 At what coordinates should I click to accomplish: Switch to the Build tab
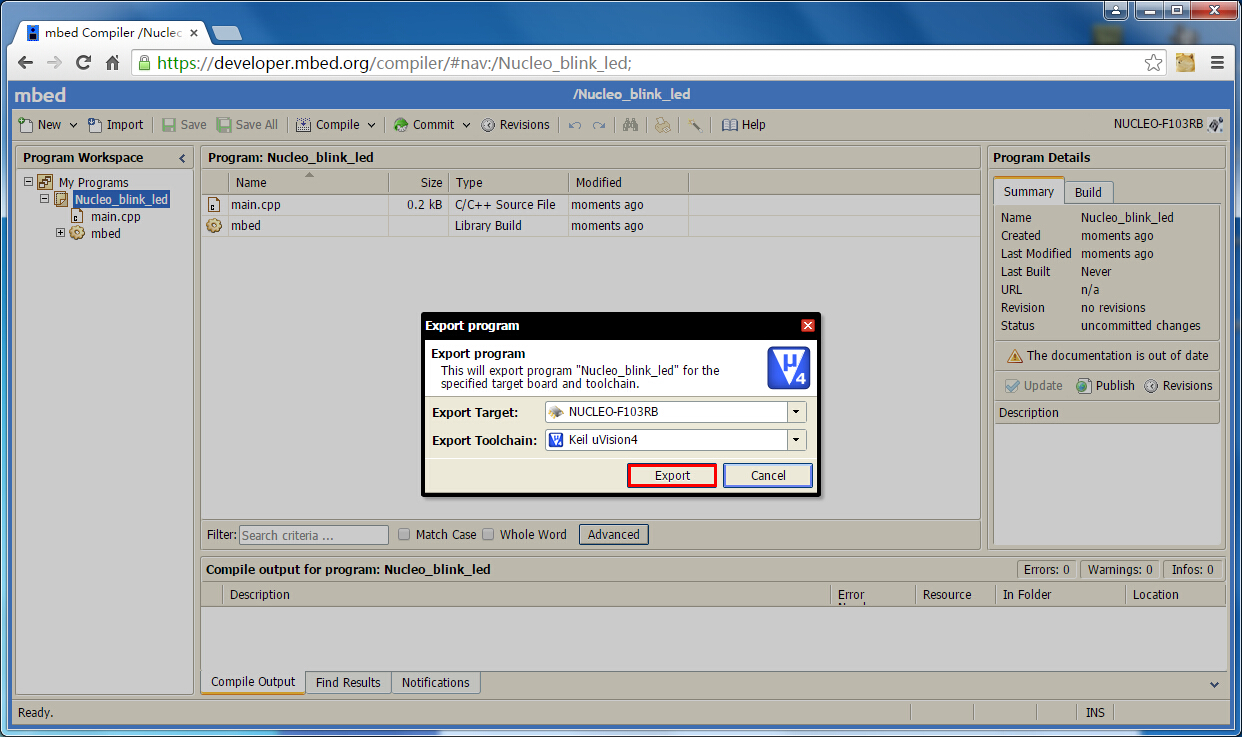[x=1088, y=192]
